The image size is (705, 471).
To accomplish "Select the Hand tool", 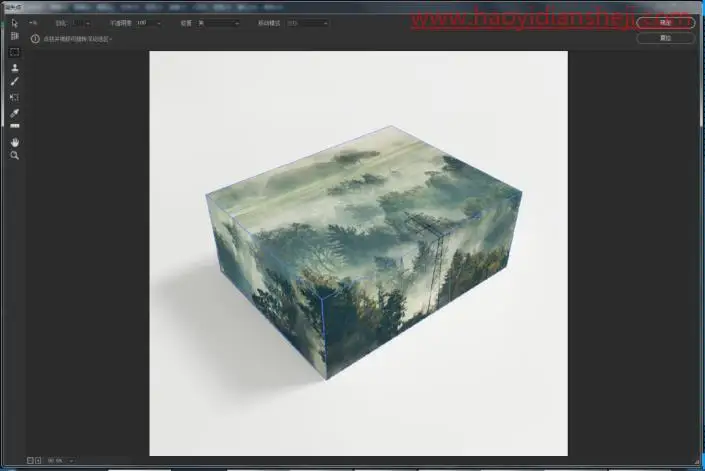I will click(x=14, y=142).
